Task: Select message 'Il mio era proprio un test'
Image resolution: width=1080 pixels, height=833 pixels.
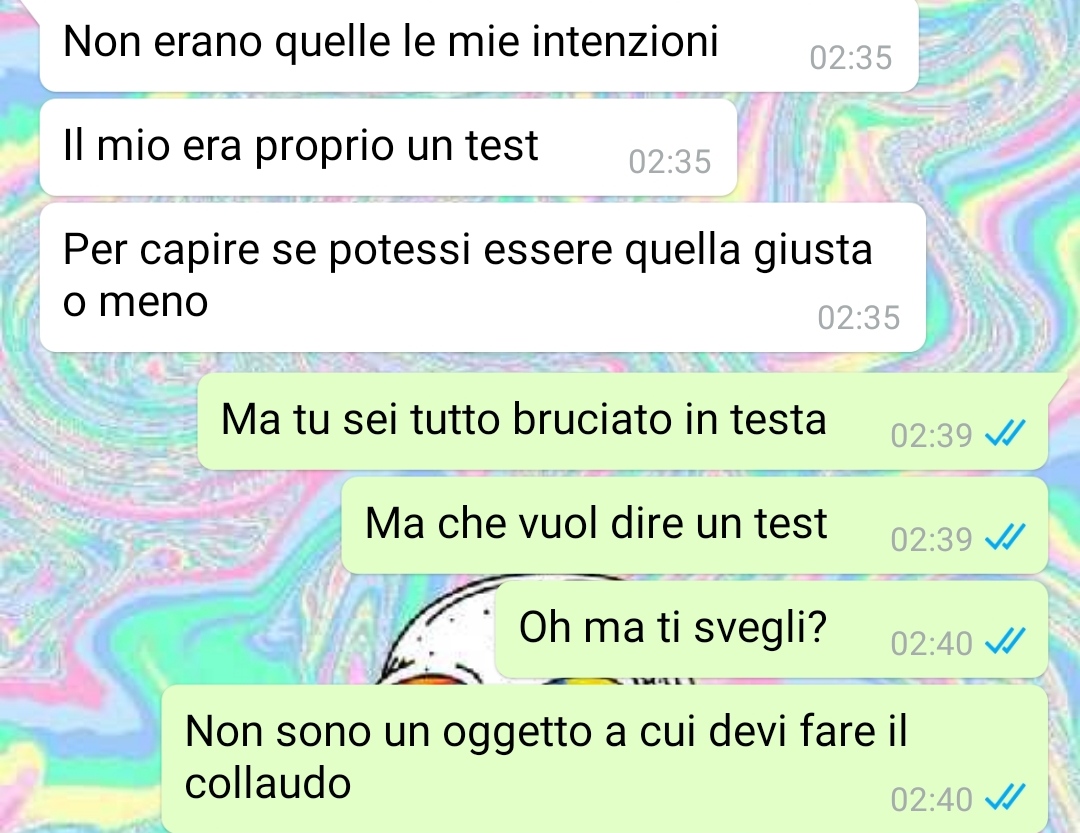Action: click(x=388, y=147)
